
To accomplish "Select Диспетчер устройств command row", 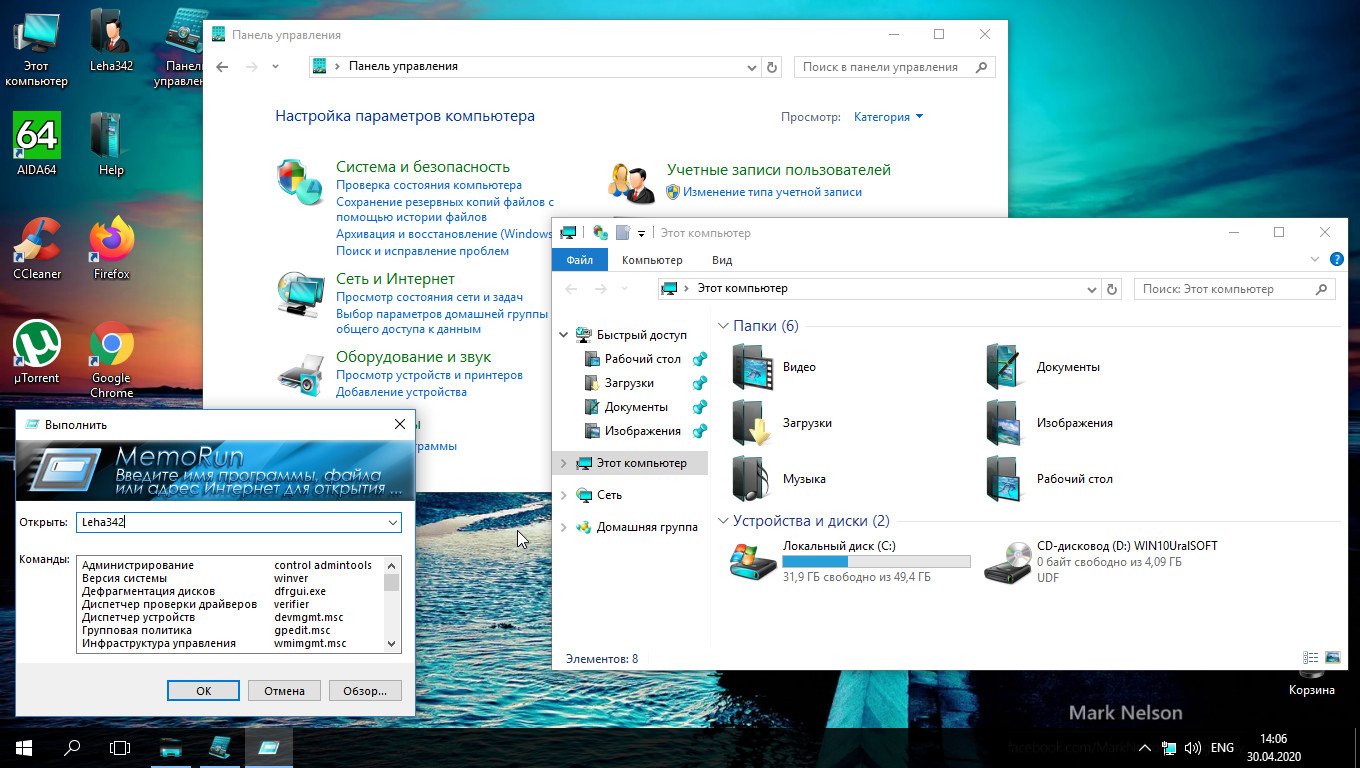I will (230, 617).
